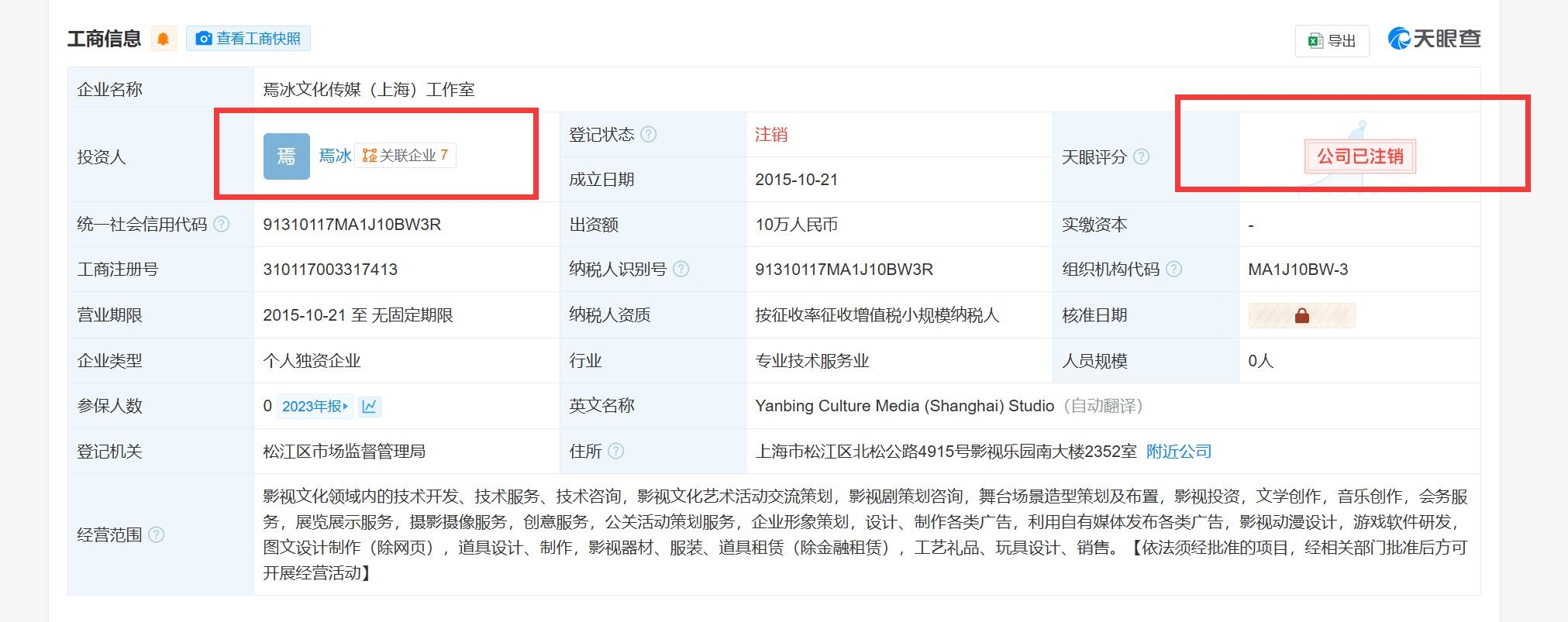Click the 注销 registration status value

tap(771, 135)
